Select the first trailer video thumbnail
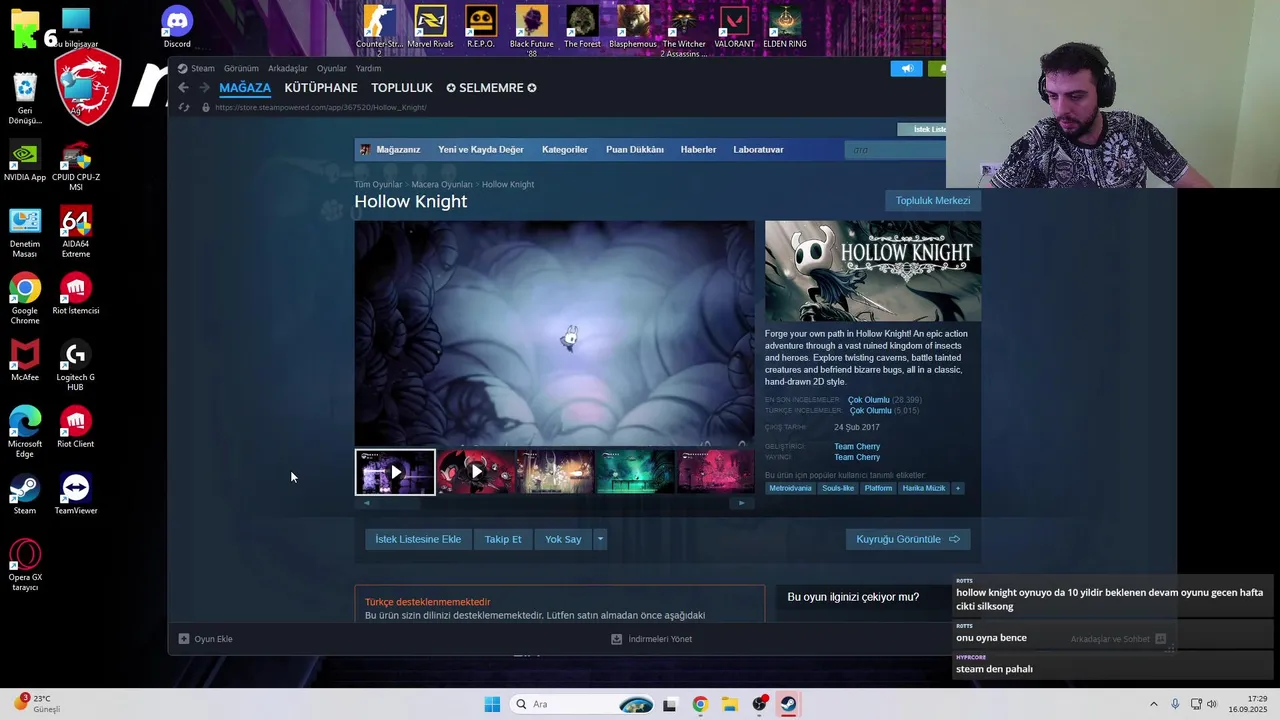 click(x=395, y=472)
